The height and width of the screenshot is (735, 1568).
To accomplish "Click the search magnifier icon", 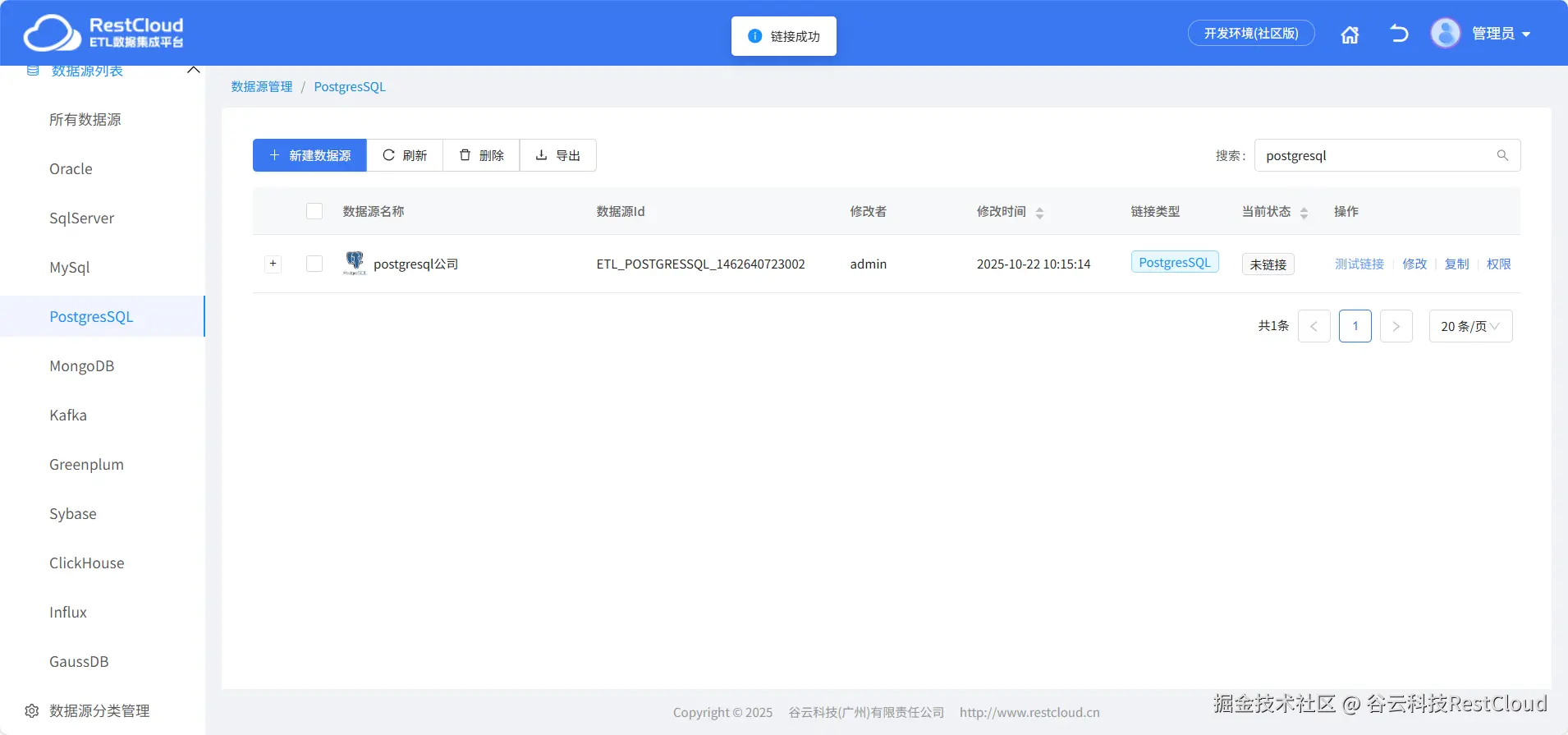I will point(1502,155).
